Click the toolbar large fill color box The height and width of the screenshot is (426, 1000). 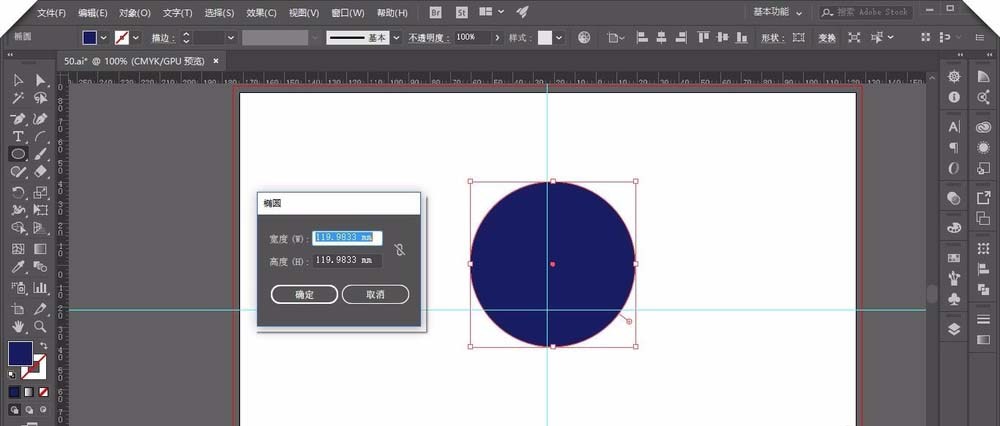pos(20,353)
